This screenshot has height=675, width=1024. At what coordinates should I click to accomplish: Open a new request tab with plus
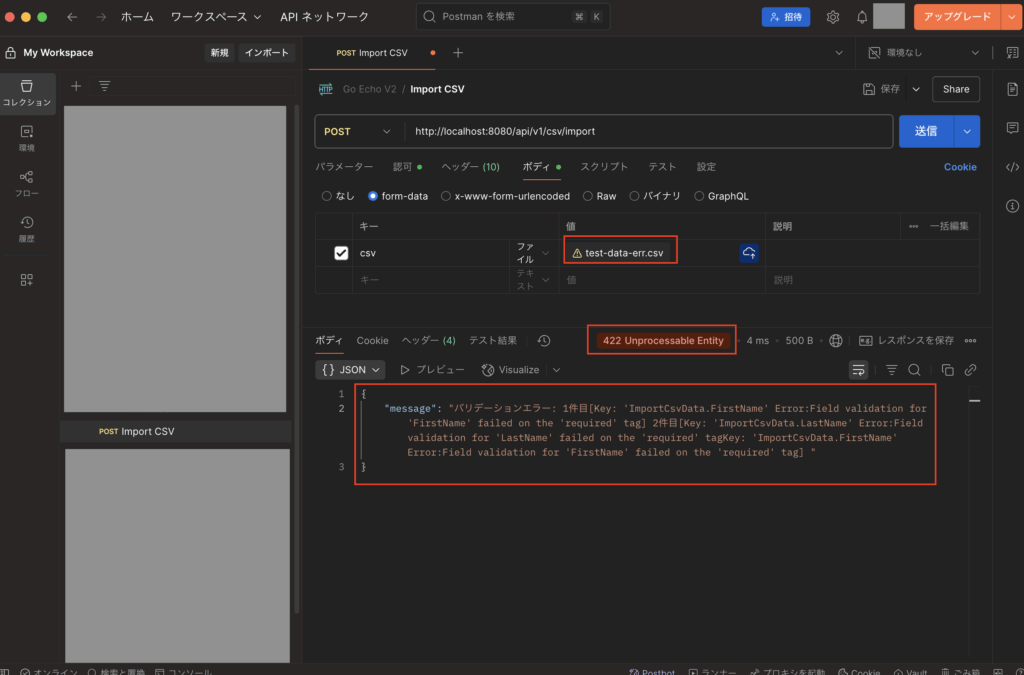click(x=458, y=53)
